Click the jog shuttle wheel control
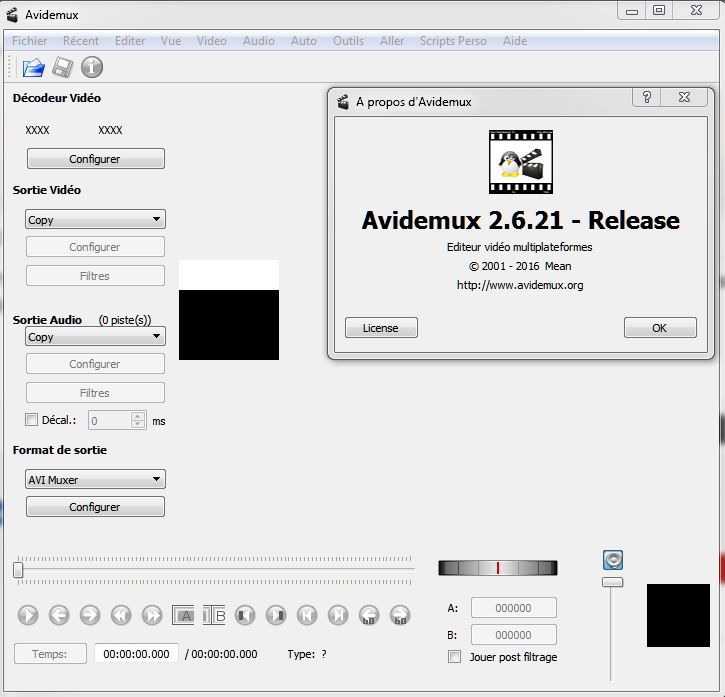The image size is (725, 697). (x=498, y=568)
